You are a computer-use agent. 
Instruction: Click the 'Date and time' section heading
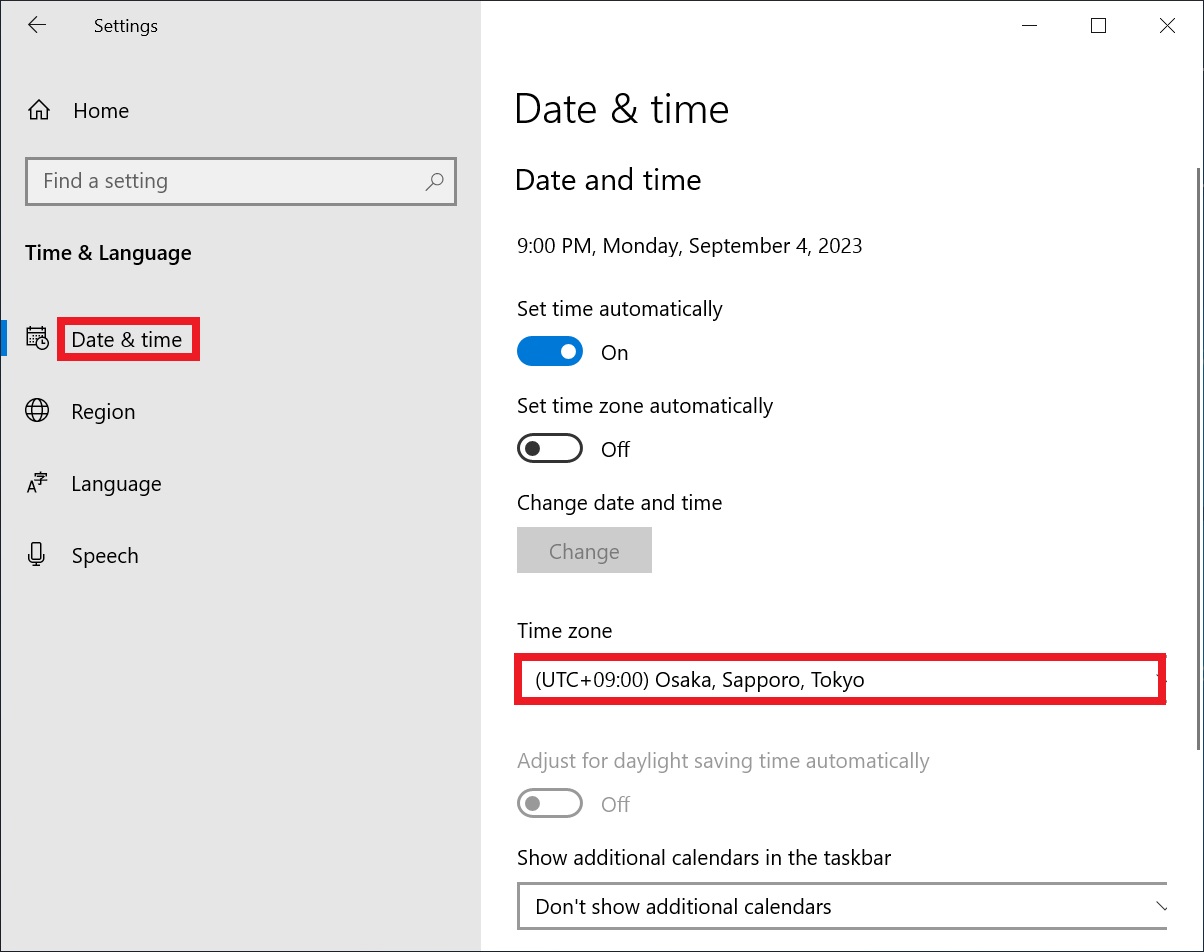click(x=608, y=180)
